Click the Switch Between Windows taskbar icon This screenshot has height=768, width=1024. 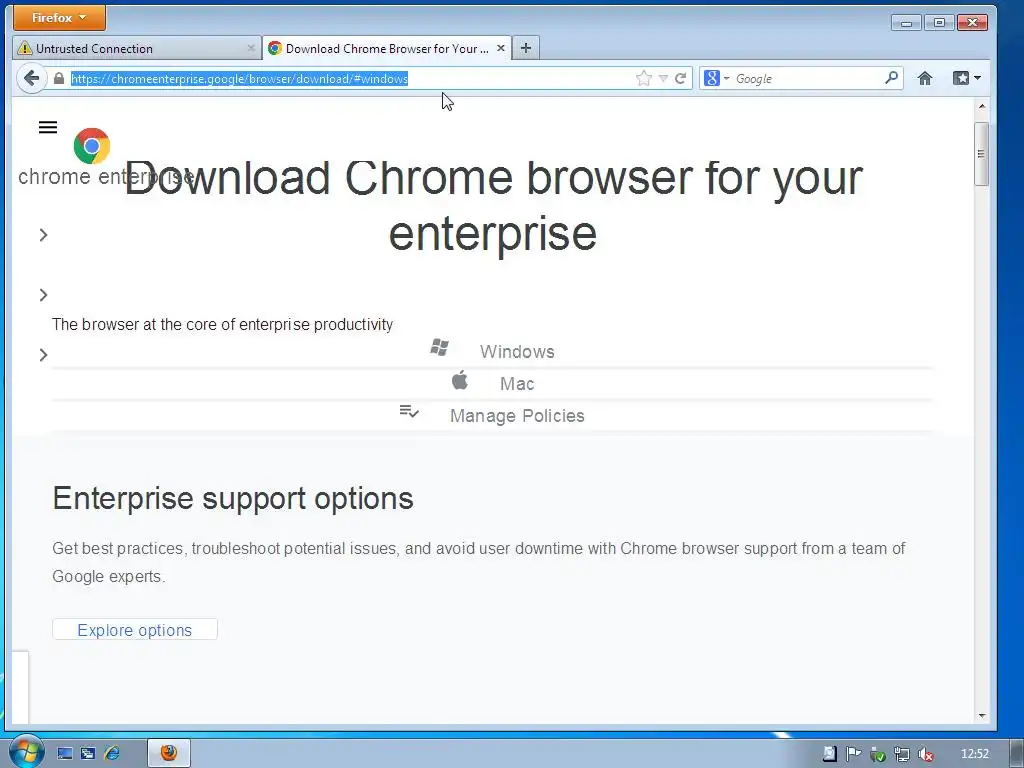(88, 754)
